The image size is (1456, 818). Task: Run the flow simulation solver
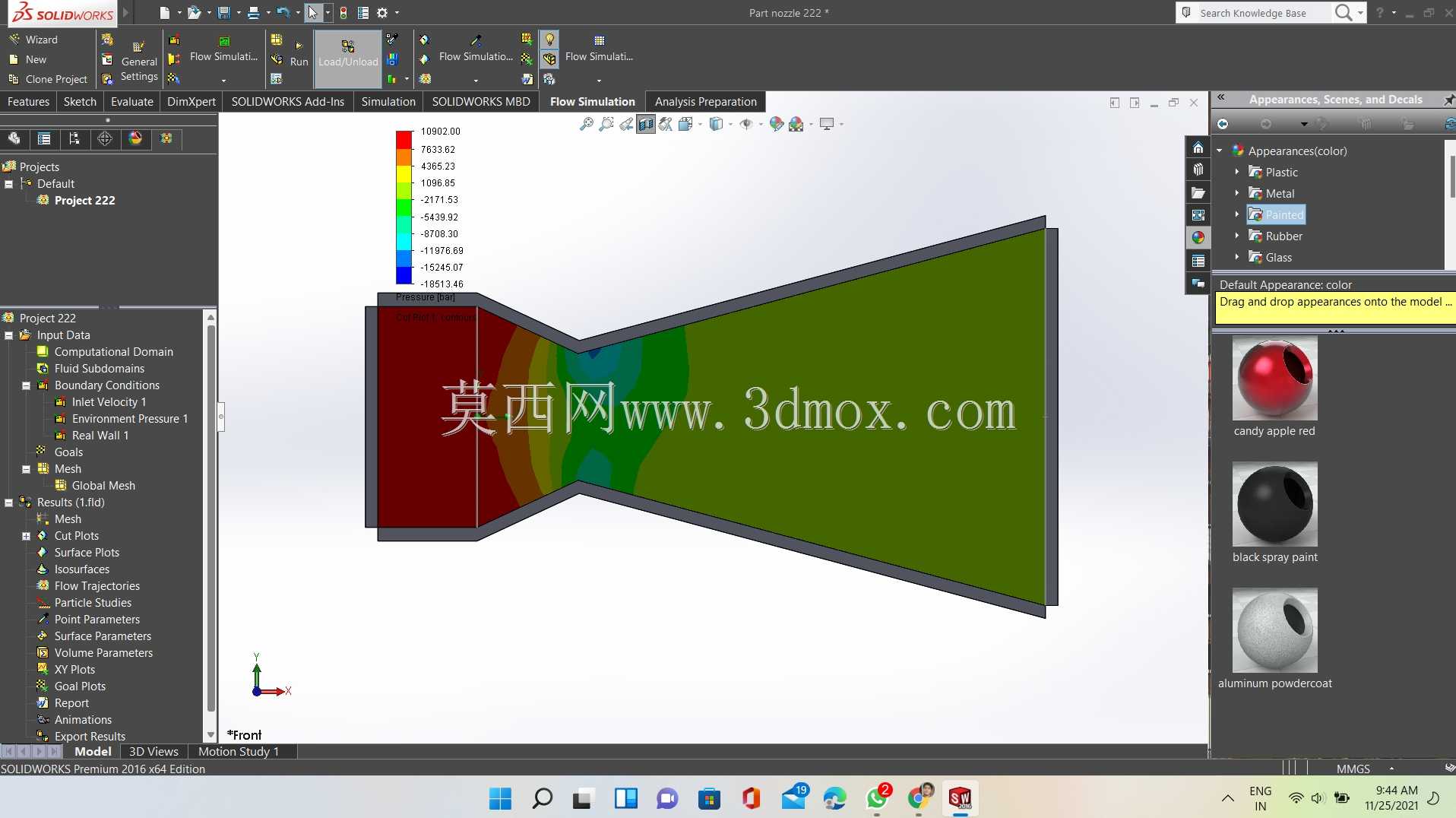pyautogui.click(x=299, y=55)
